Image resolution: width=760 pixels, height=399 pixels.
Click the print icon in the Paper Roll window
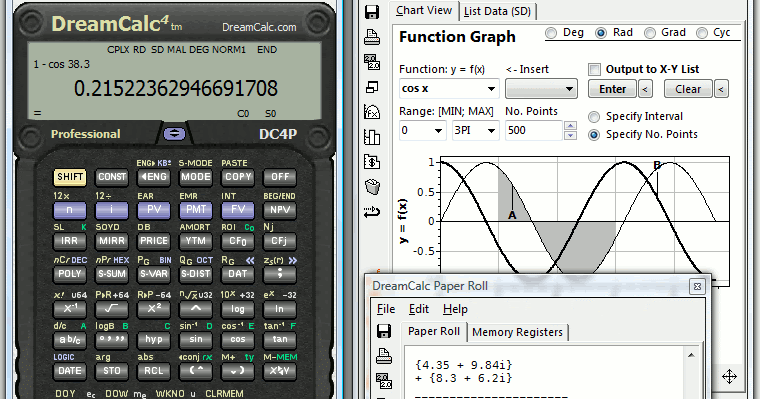coord(384,356)
